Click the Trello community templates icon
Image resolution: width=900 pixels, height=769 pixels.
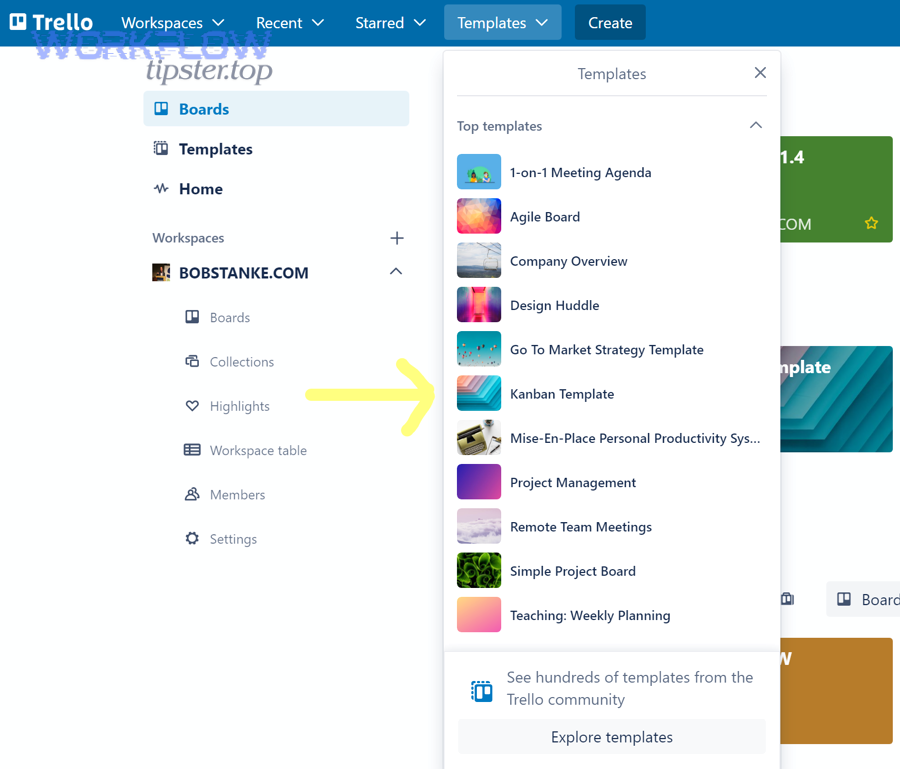[x=482, y=690]
